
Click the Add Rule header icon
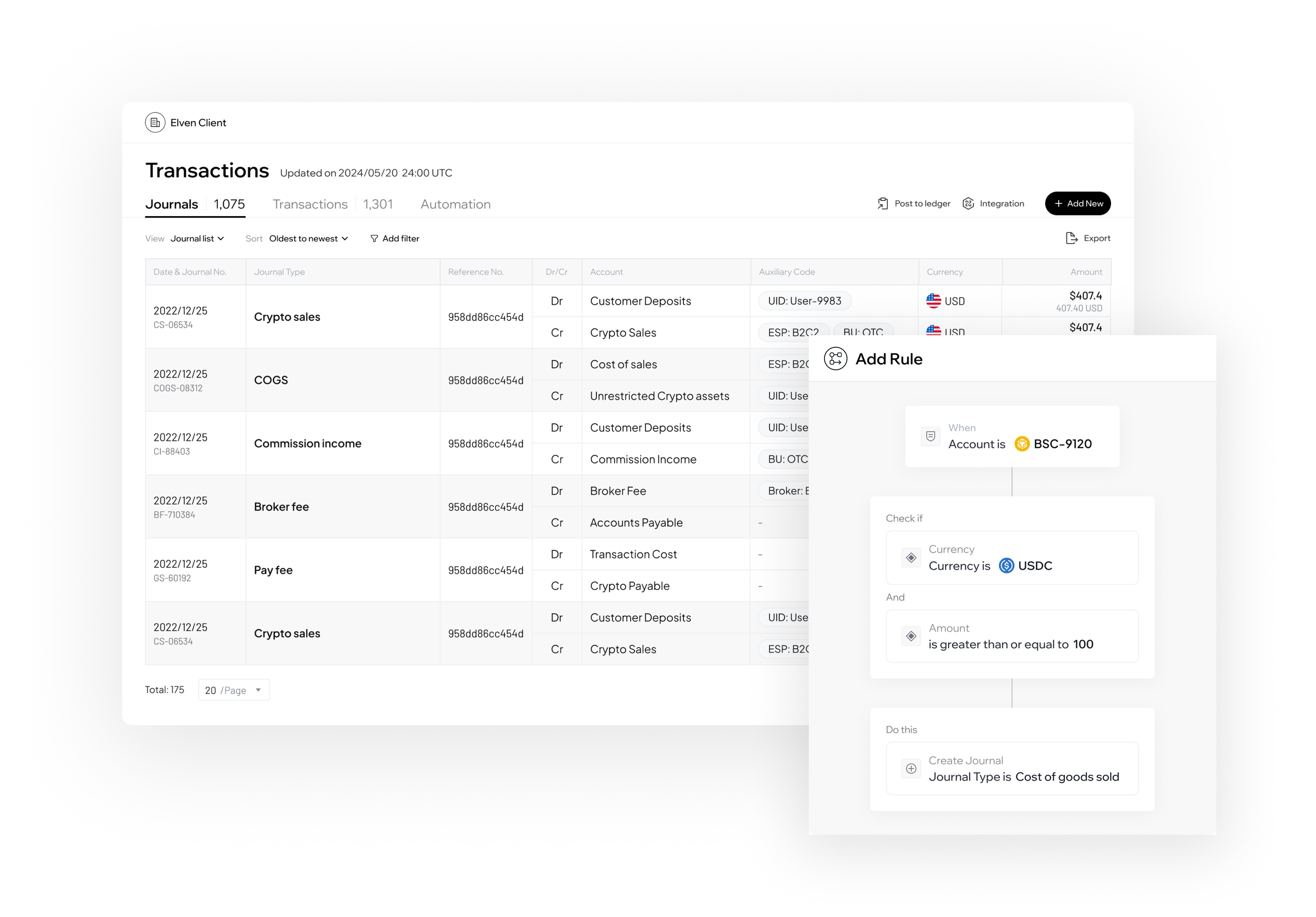pyautogui.click(x=835, y=359)
